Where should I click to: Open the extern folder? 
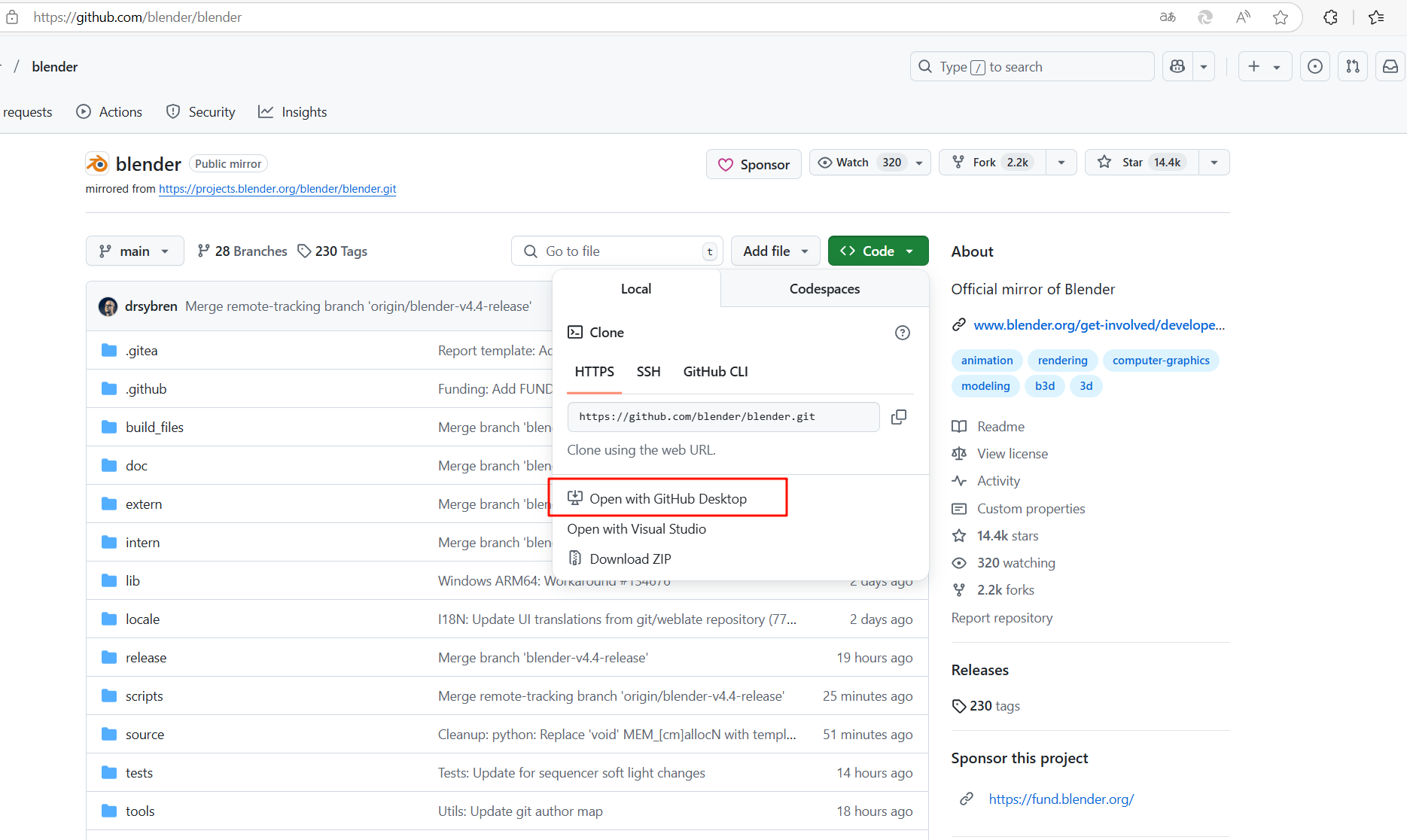coord(144,504)
